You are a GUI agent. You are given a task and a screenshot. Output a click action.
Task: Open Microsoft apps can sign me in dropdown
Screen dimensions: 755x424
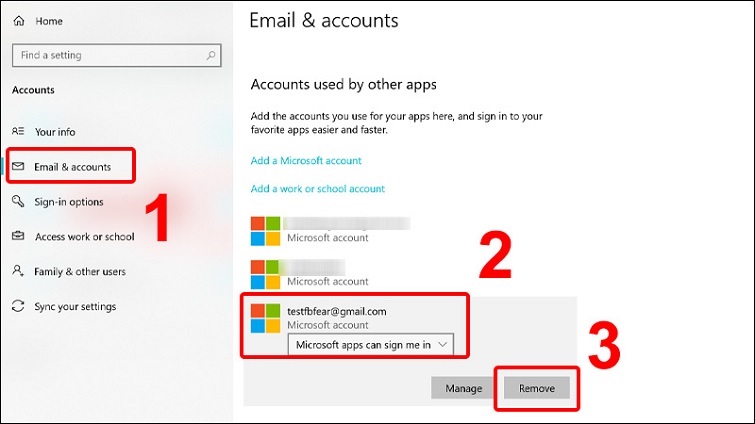click(370, 345)
